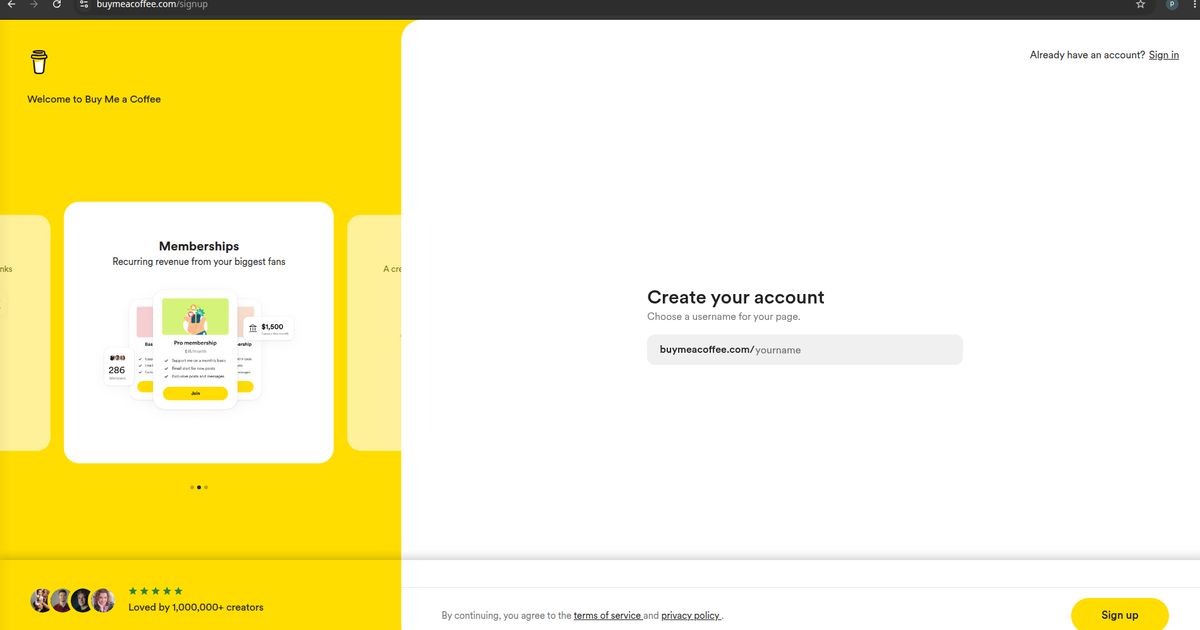
Task: Click the Memberships feature card
Action: point(199,332)
